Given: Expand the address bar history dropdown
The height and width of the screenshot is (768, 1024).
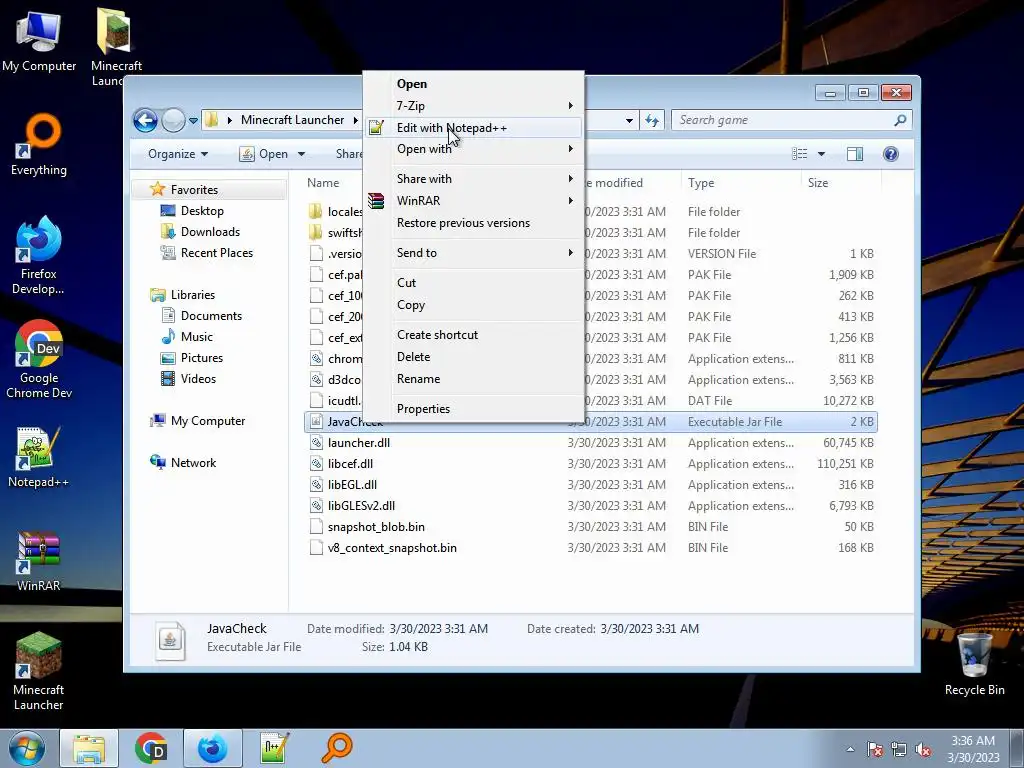Looking at the screenshot, I should pyautogui.click(x=629, y=120).
